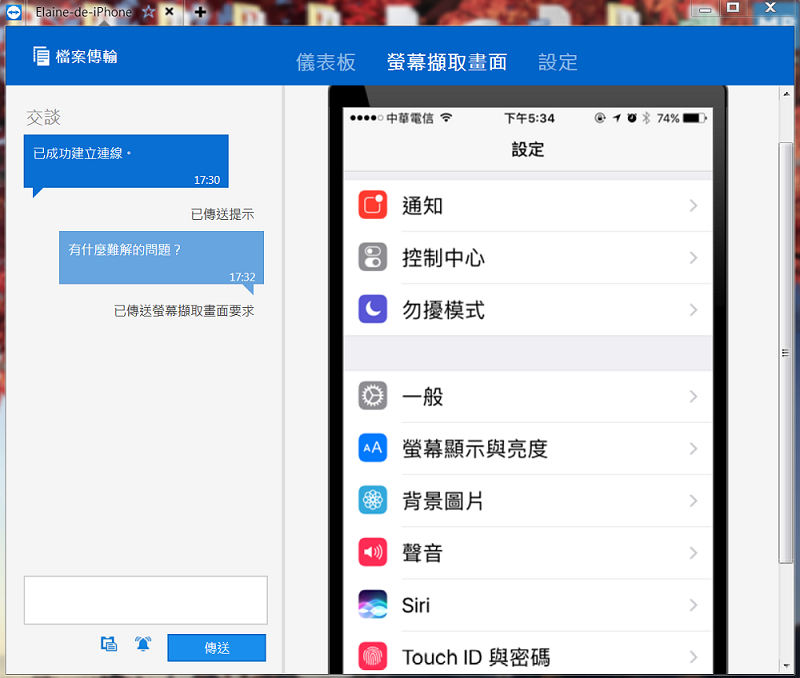Image resolution: width=800 pixels, height=678 pixels.
Task: Click the iPhone alarm clock status icon
Action: point(632,118)
